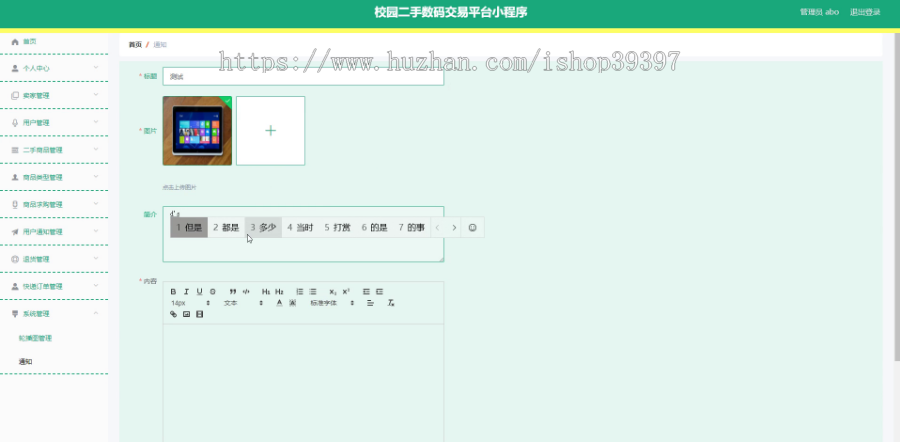The width and height of the screenshot is (900, 442).
Task: Expand the 商品类型管理 sidebar menu
Action: 54,177
